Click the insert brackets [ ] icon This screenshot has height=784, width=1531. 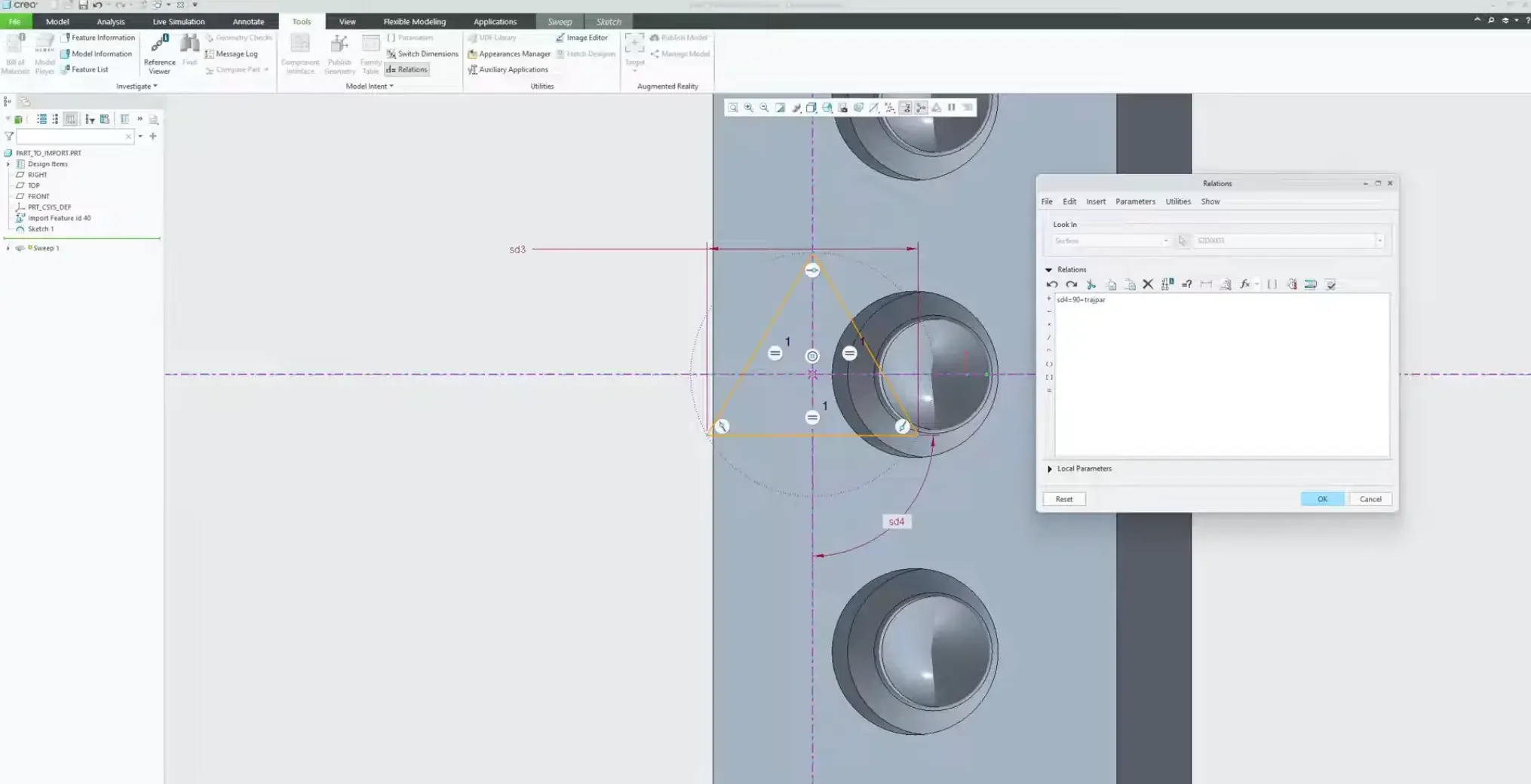(1272, 284)
